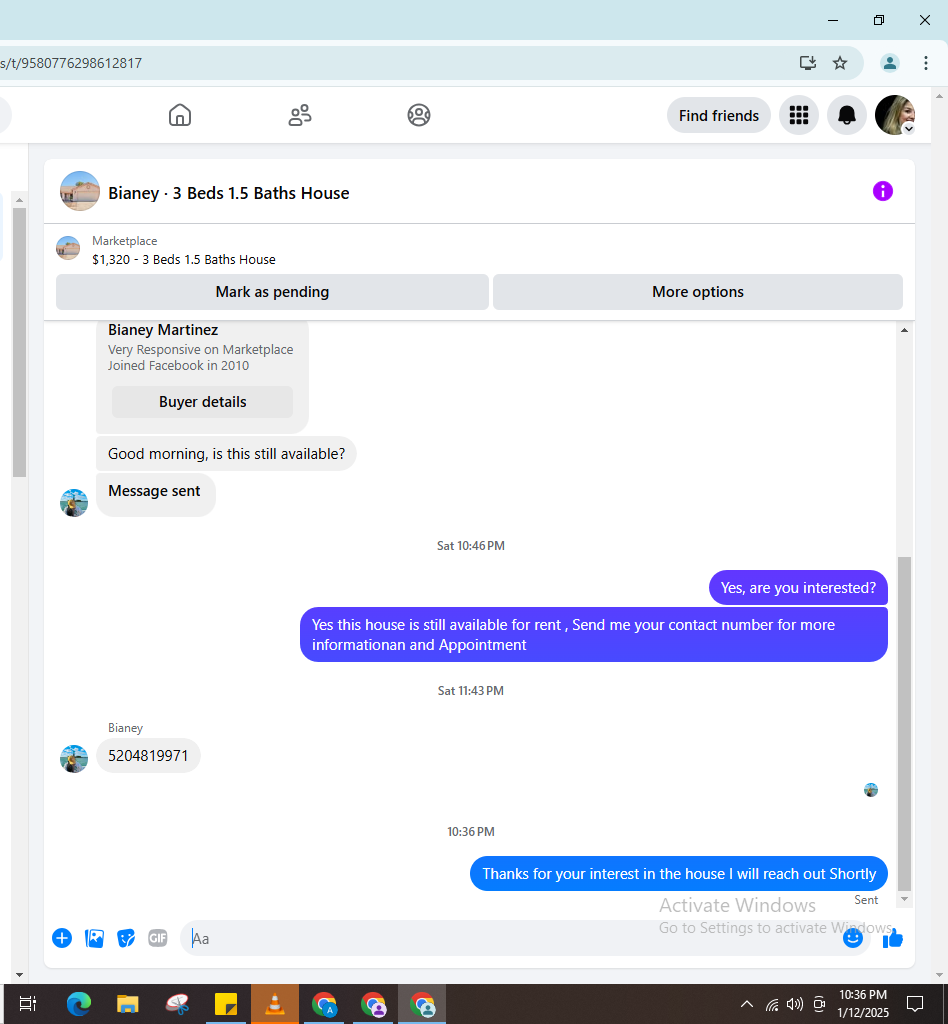Choose a GIF icon
Screen dimensions: 948x1024
tap(157, 938)
